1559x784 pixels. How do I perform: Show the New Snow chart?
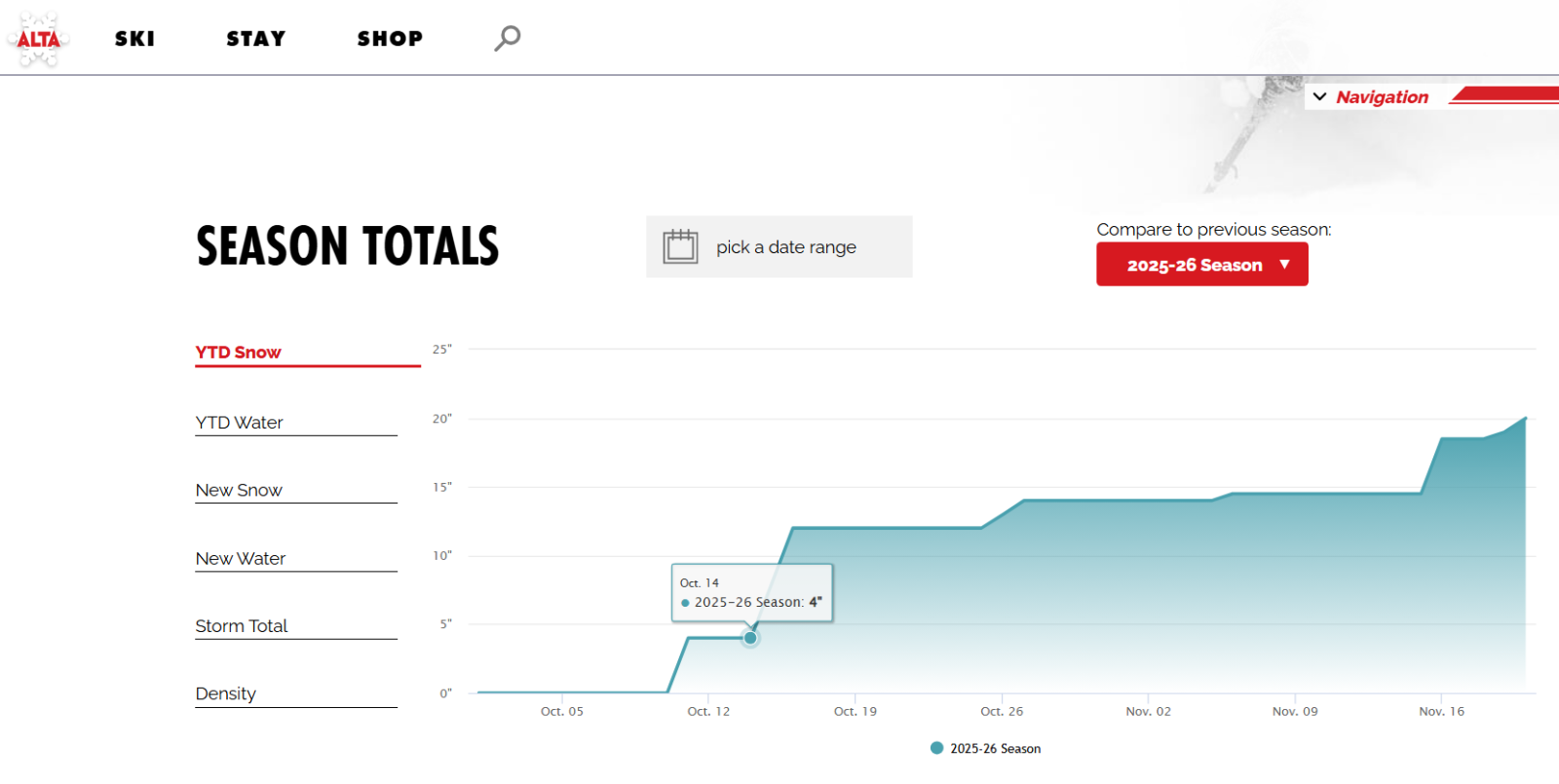[239, 490]
